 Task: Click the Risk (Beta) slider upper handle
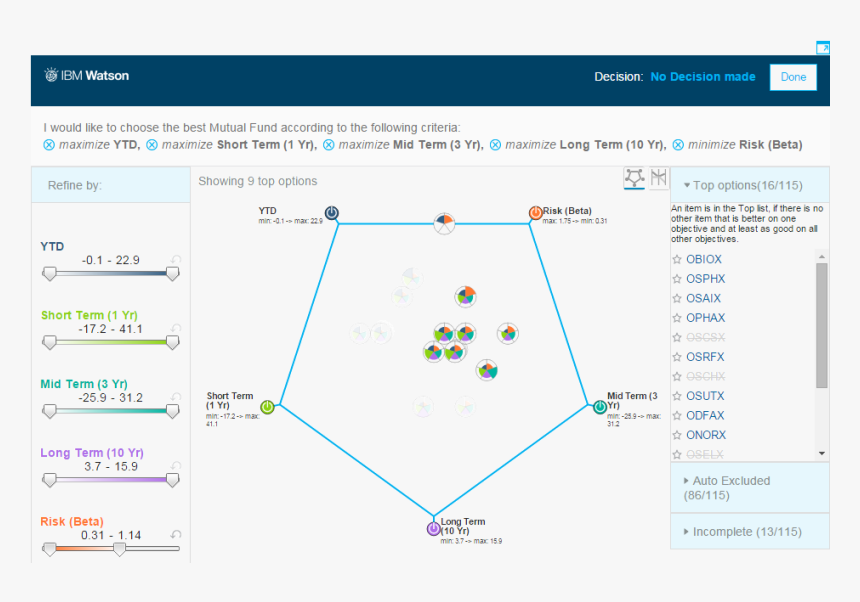[119, 549]
